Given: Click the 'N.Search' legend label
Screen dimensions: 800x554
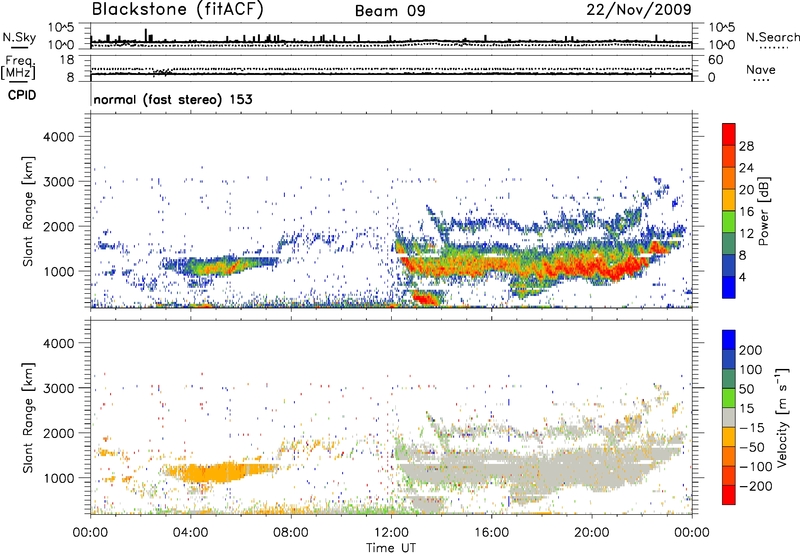Looking at the screenshot, I should (773, 37).
